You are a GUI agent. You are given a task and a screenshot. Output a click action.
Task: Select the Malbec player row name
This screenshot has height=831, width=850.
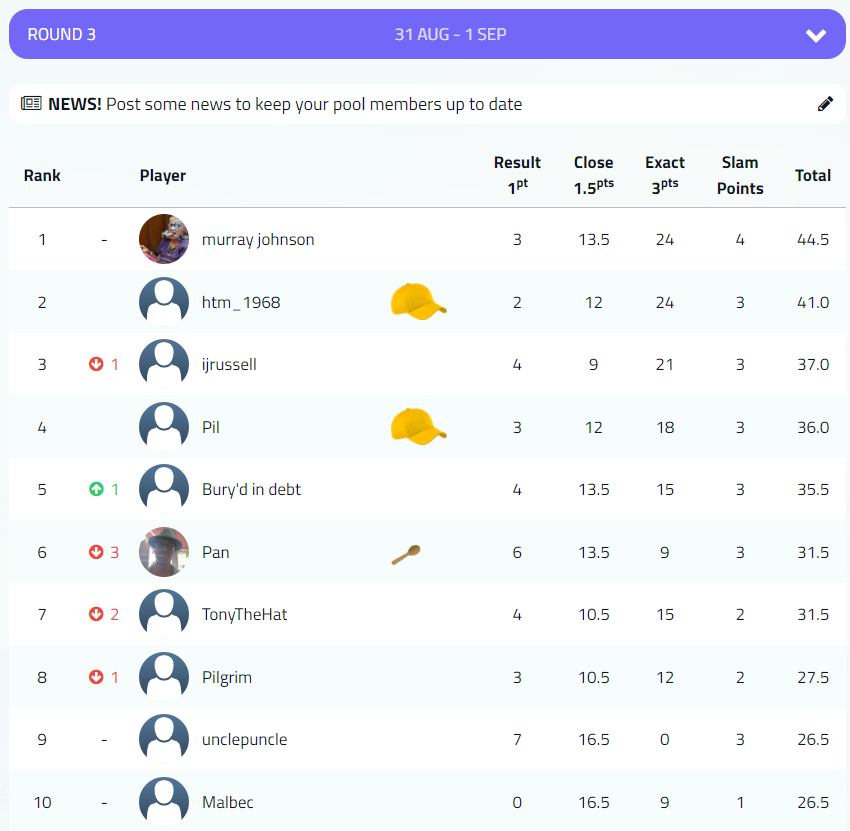click(x=228, y=802)
